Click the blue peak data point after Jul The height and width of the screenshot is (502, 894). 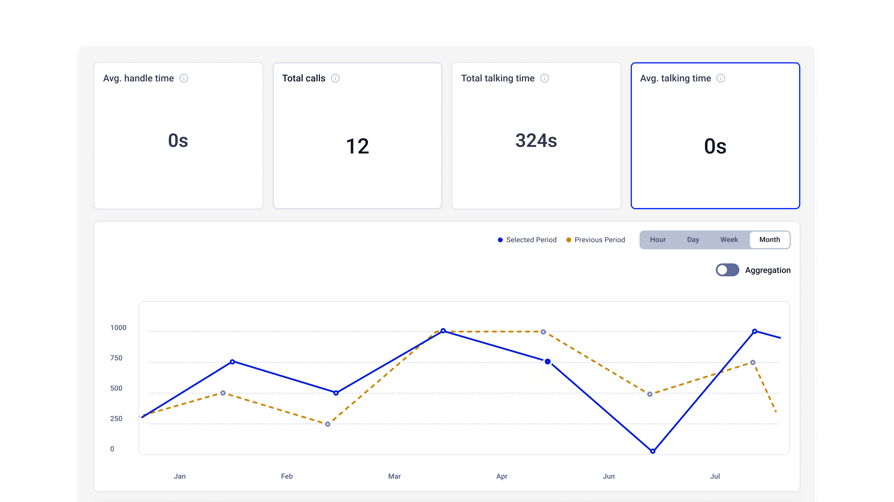[754, 331]
